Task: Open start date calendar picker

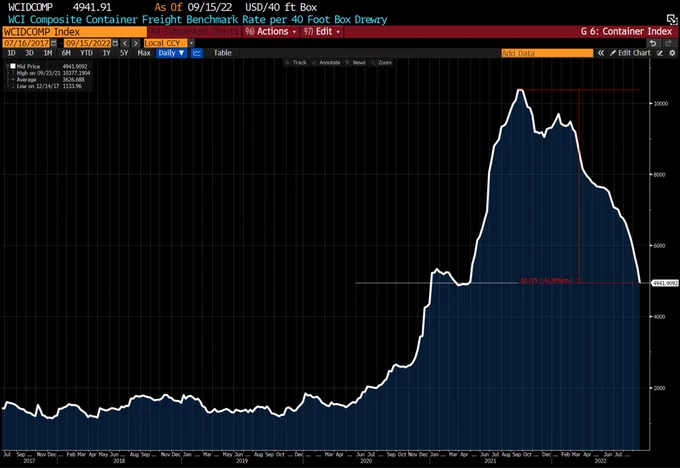Action: coord(54,43)
